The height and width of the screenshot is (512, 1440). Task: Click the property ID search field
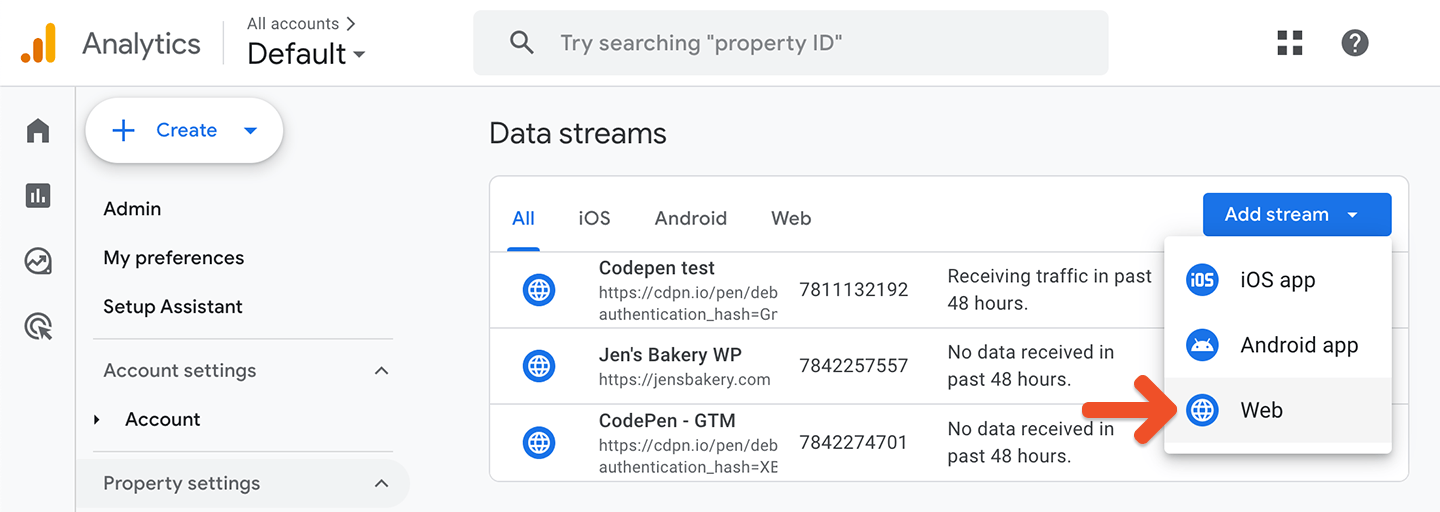(790, 43)
